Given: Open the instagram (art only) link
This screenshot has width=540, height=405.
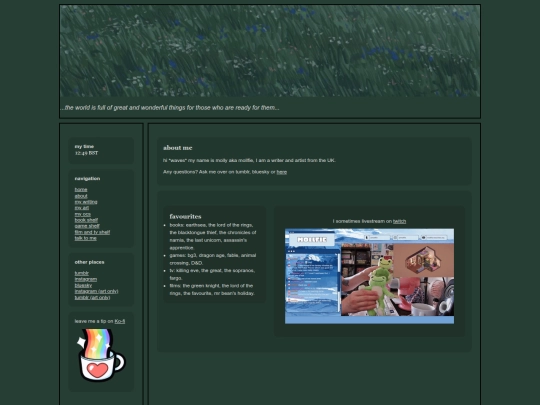Looking at the screenshot, I should pyautogui.click(x=96, y=291).
